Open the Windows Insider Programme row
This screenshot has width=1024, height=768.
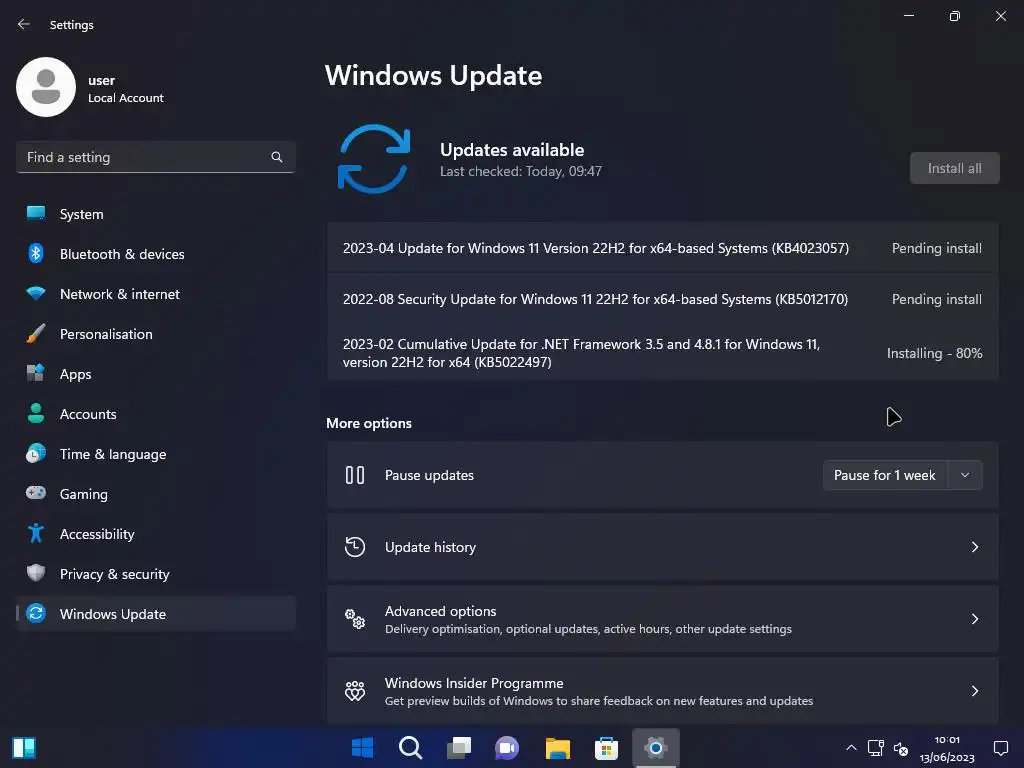[x=663, y=690]
